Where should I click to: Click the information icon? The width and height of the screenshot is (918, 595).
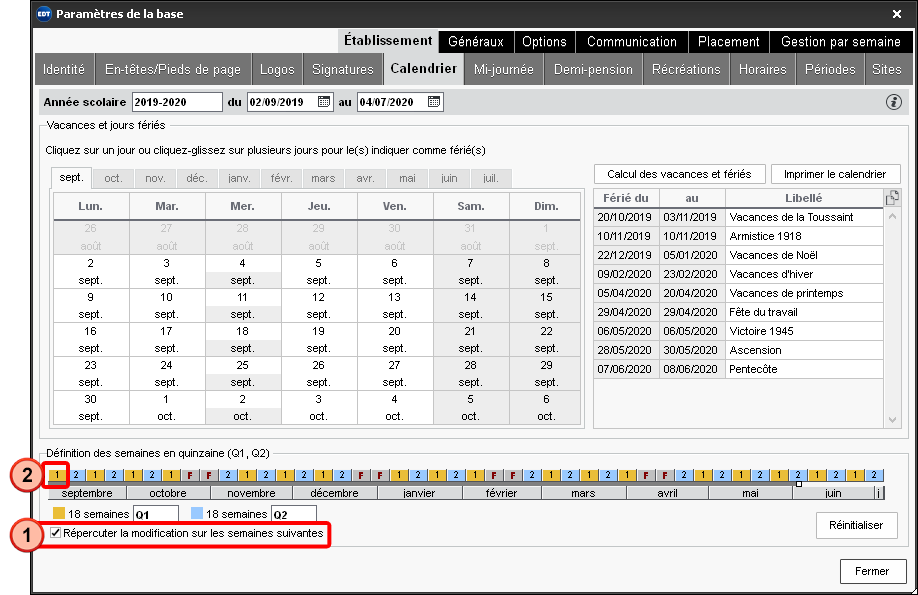pos(893,102)
